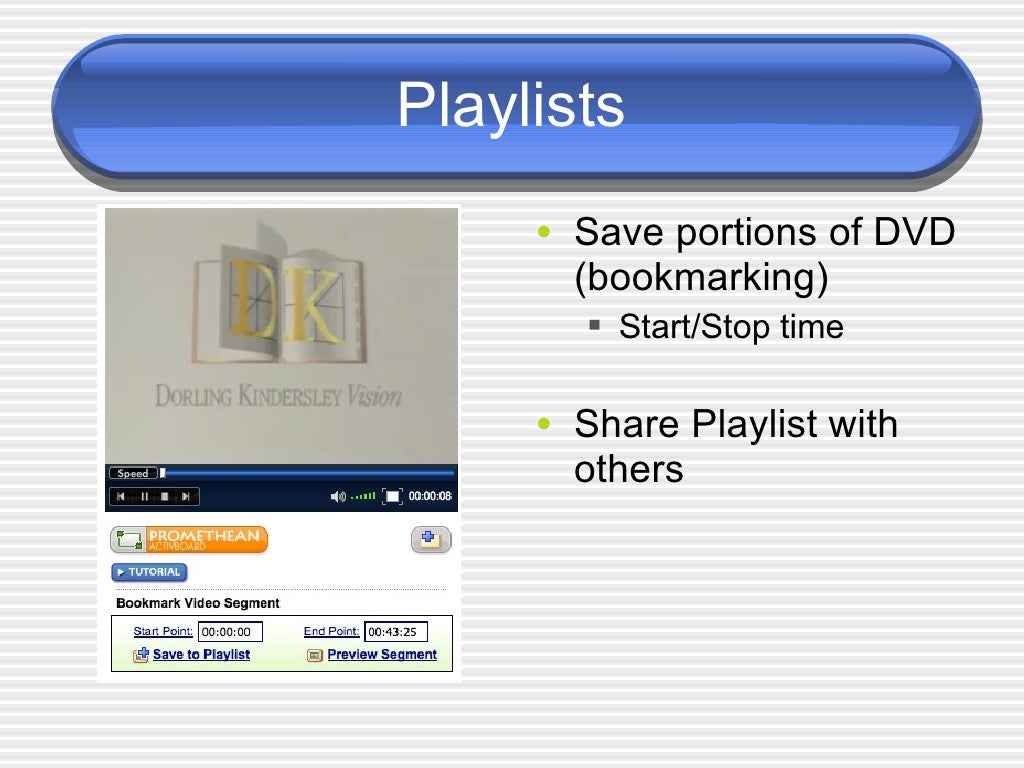1024x768 pixels.
Task: Click the skip-to-next playback button
Action: tap(186, 496)
